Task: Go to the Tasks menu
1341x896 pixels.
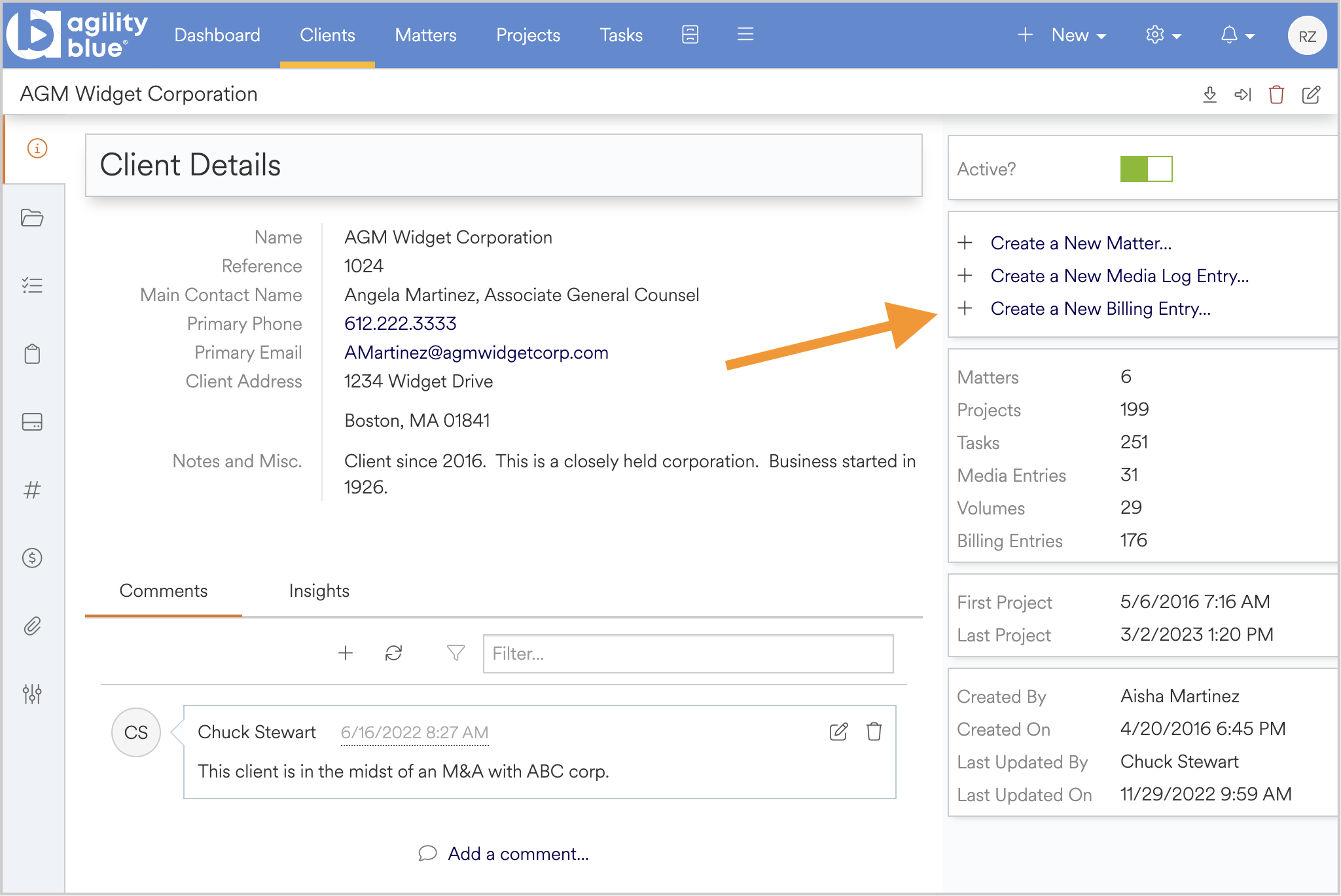Action: click(621, 35)
